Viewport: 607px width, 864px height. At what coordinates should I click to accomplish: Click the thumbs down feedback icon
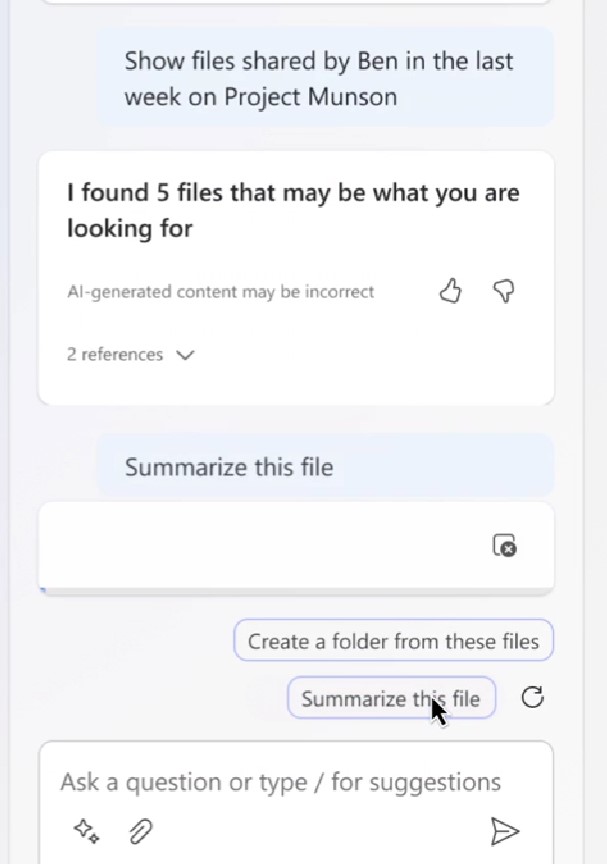pyautogui.click(x=504, y=292)
